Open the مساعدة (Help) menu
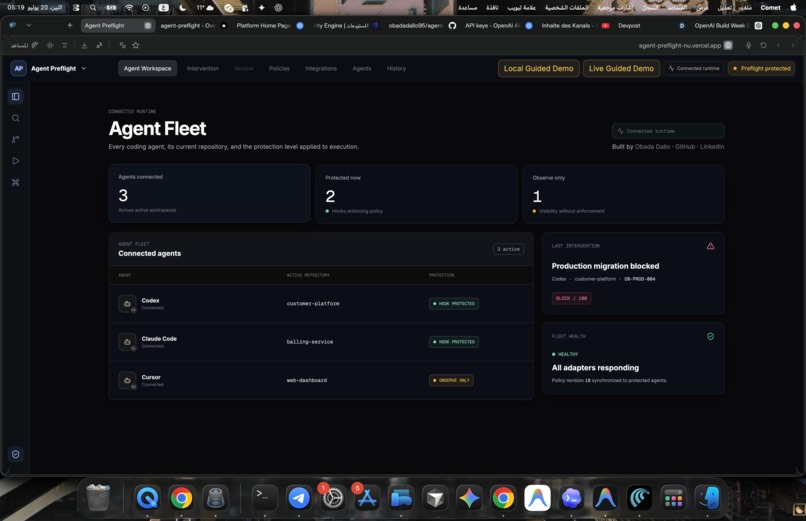 tap(467, 8)
